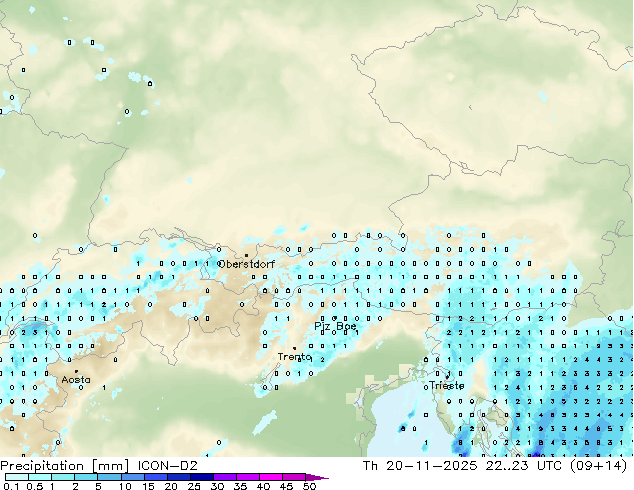The height and width of the screenshot is (490, 634).
Task: Select the legend swatch between 1 and 2
Action: pos(63,477)
